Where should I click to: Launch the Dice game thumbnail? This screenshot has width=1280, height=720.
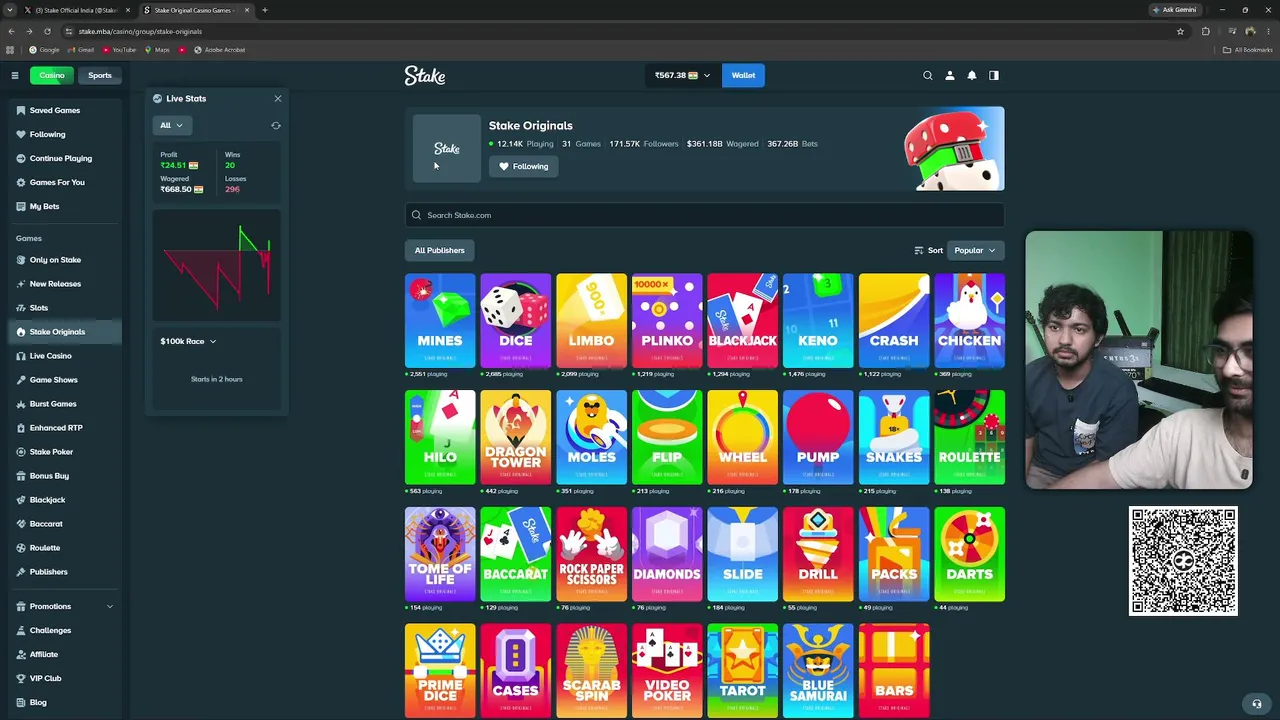516,321
